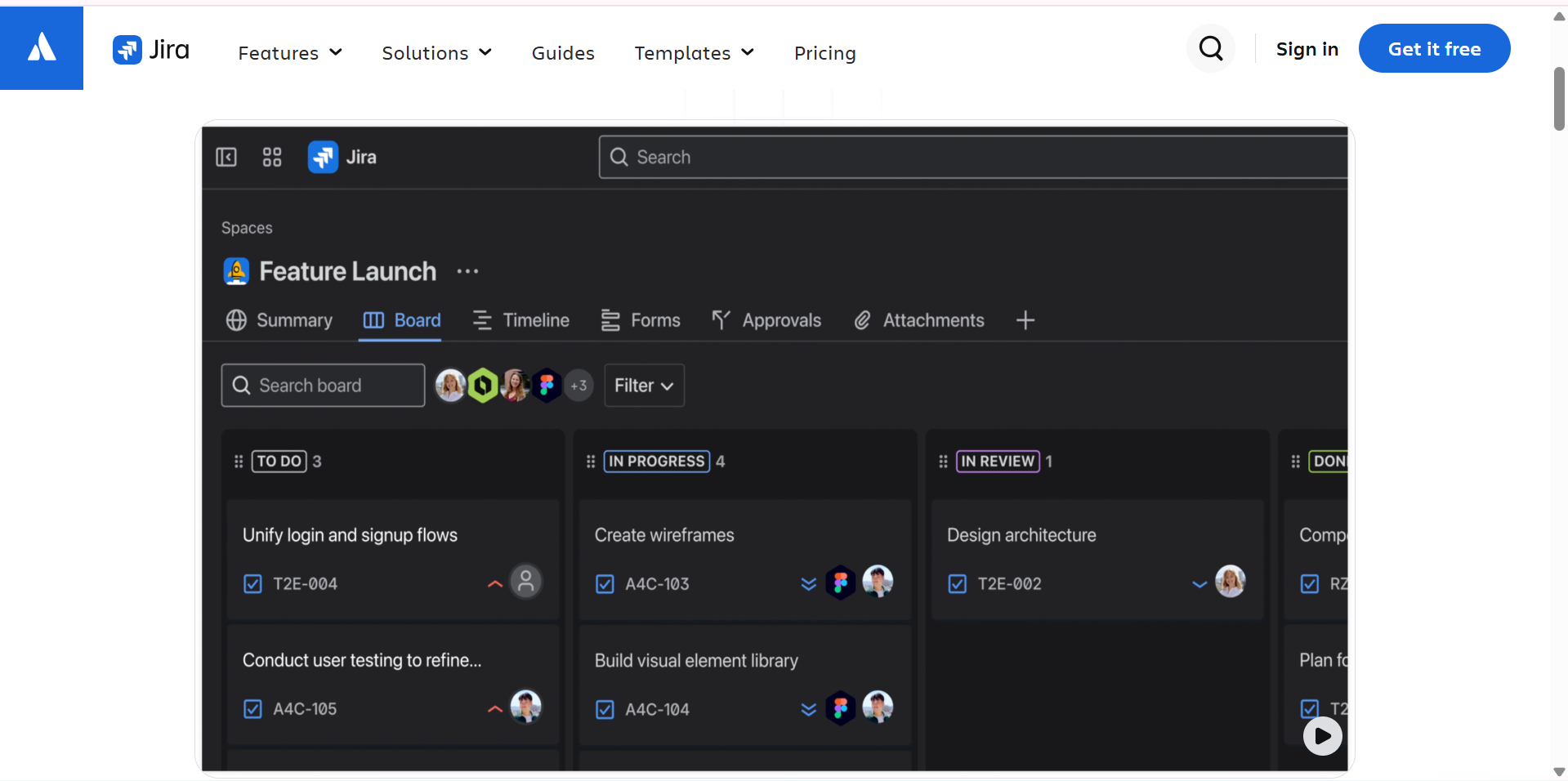The width and height of the screenshot is (1568, 781).
Task: Click the Figma icon on A4C-103 card
Action: [x=840, y=582]
